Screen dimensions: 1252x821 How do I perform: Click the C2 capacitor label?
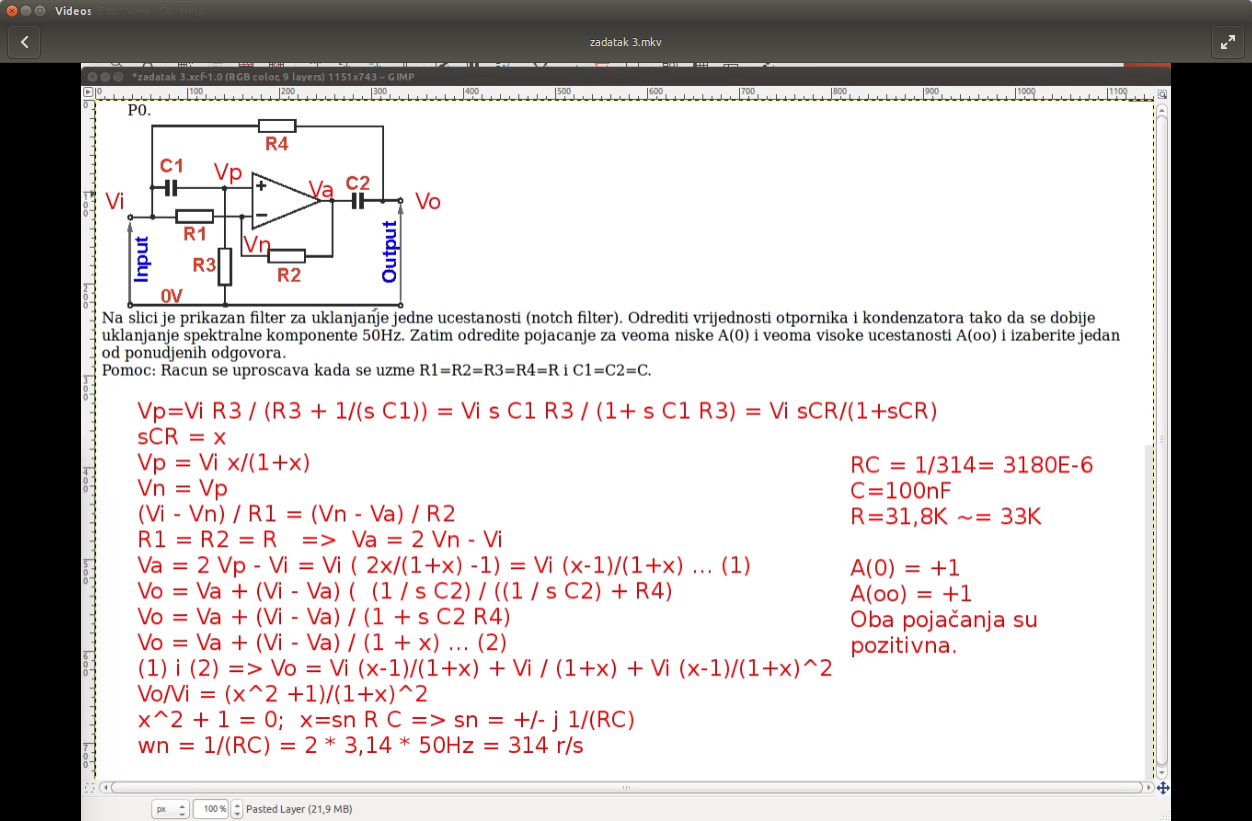click(357, 183)
